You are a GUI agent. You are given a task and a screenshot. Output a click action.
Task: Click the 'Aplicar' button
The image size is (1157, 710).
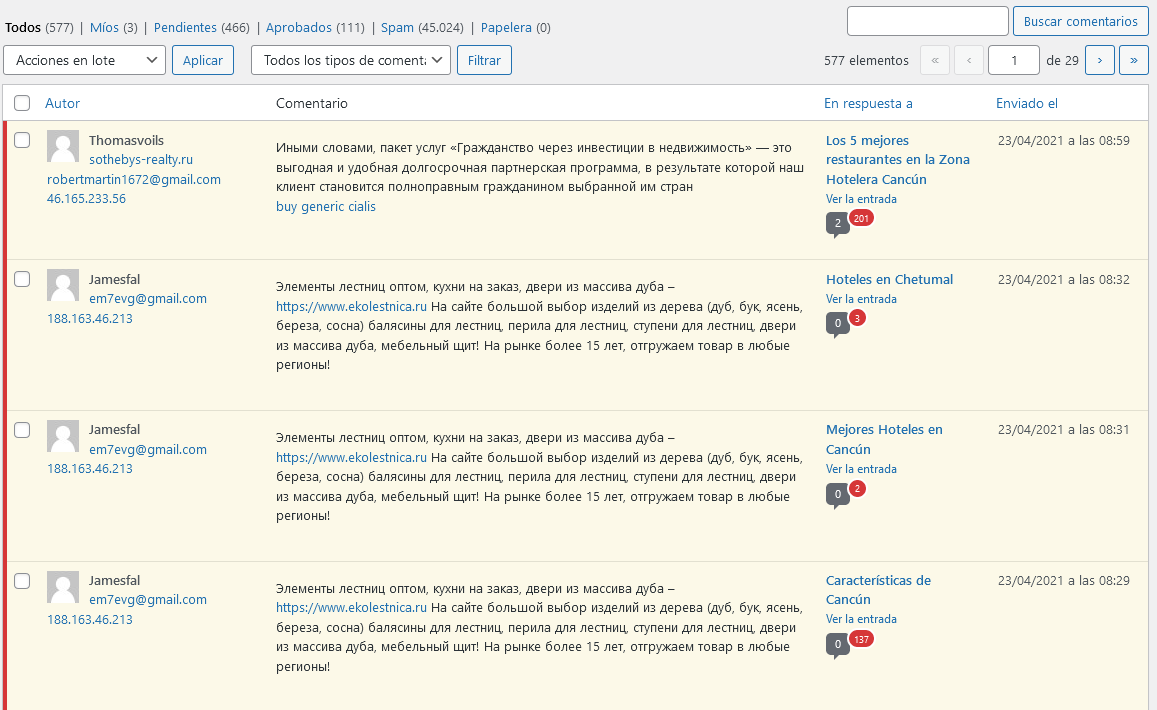pyautogui.click(x=202, y=60)
